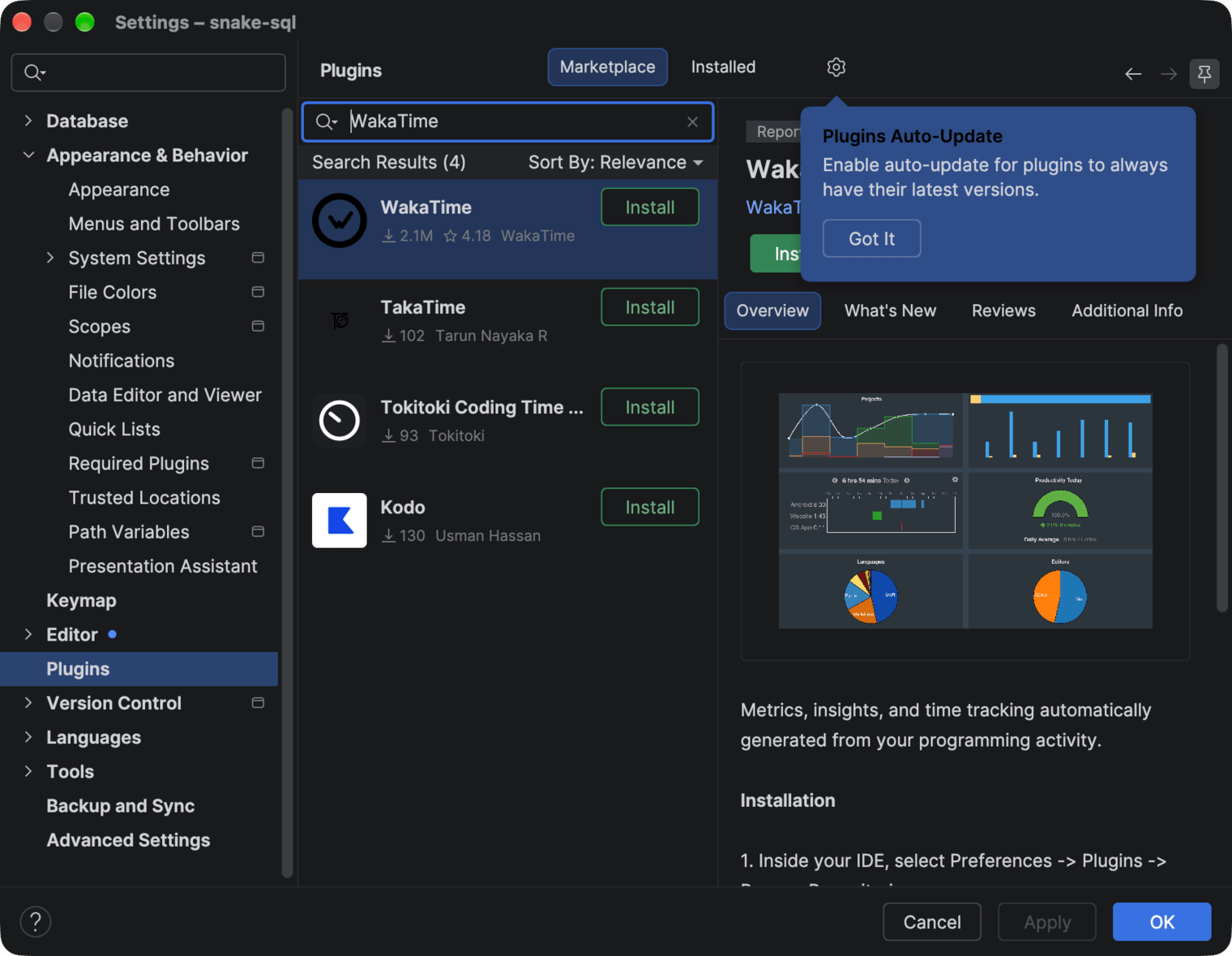The height and width of the screenshot is (956, 1232).
Task: Install the Tokitoki Coding Time plugin
Action: 650,407
